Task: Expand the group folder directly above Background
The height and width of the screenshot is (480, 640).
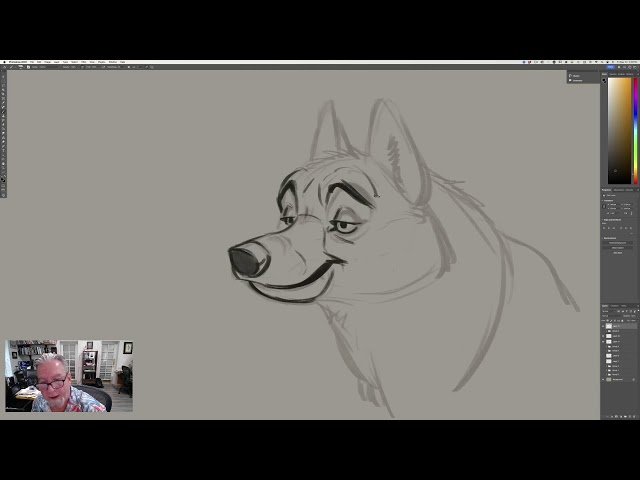Action: point(607,375)
